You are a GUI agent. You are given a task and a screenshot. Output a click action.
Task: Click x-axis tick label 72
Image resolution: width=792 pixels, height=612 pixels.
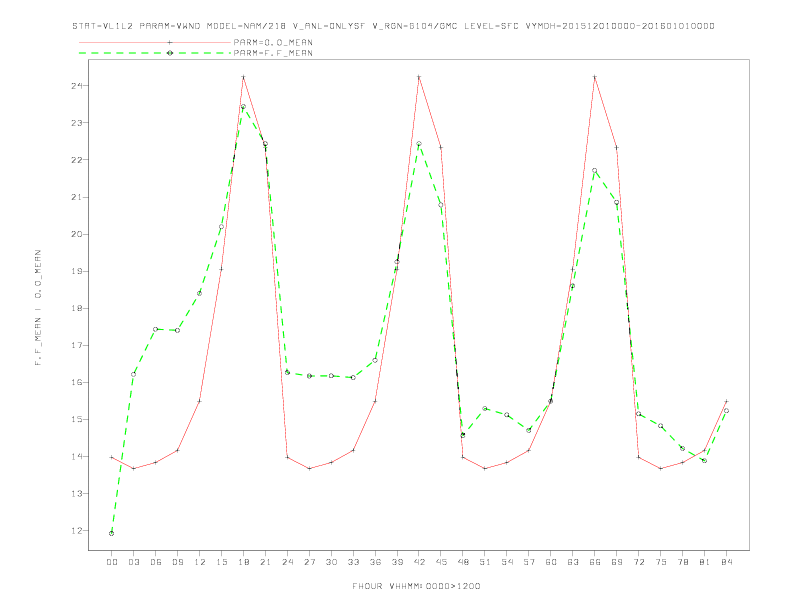tap(639, 562)
